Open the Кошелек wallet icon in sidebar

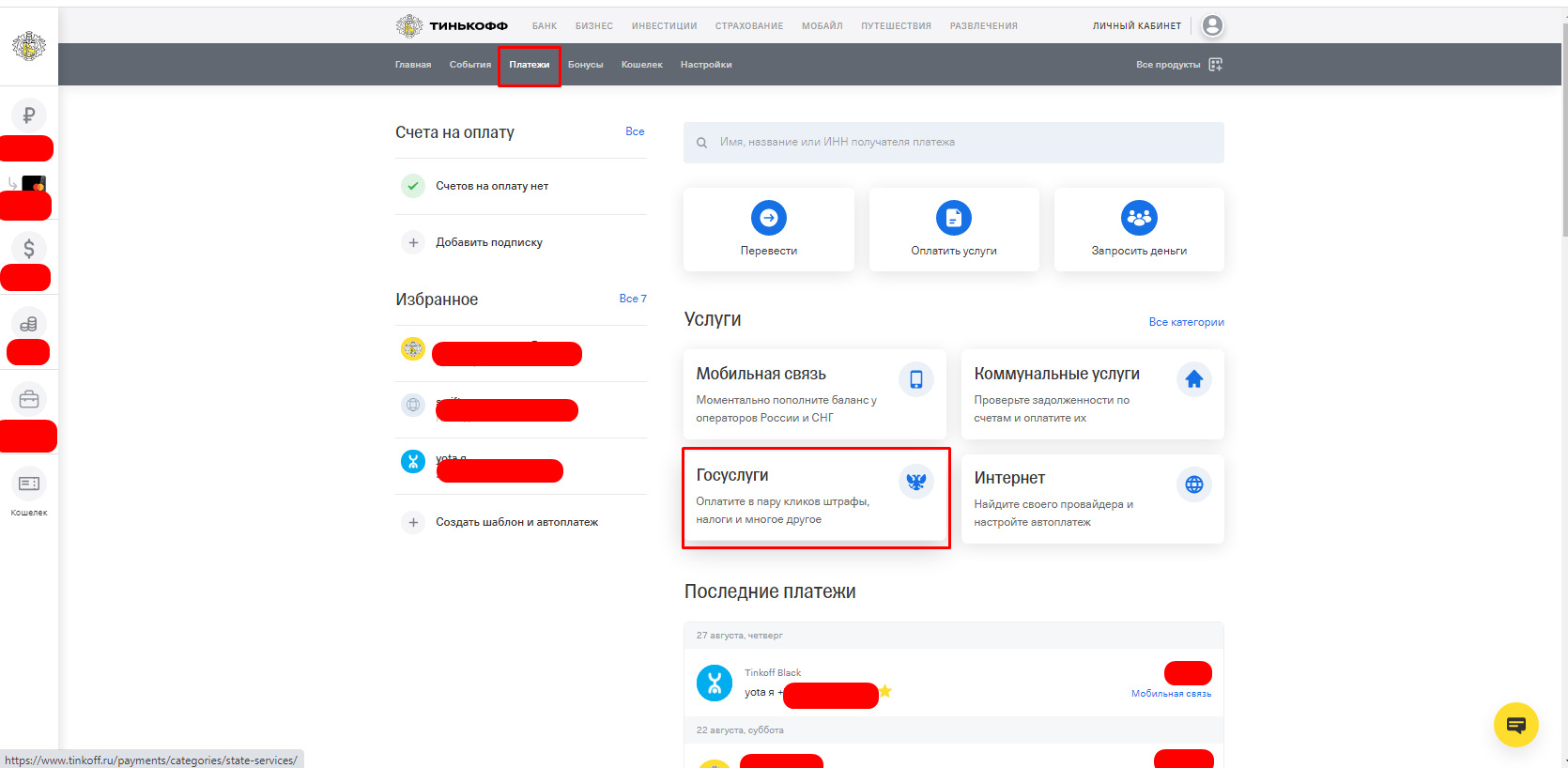[x=29, y=484]
